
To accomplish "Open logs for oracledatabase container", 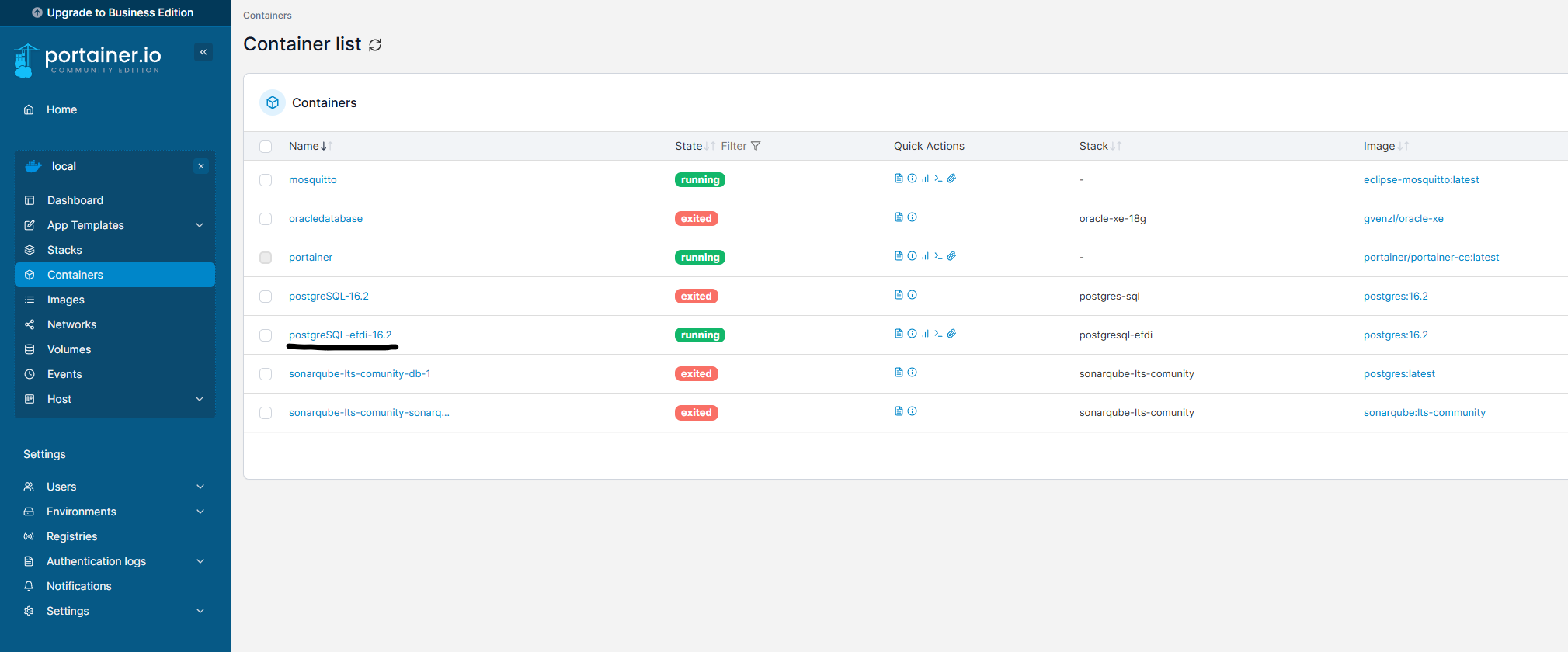I will coord(899,217).
